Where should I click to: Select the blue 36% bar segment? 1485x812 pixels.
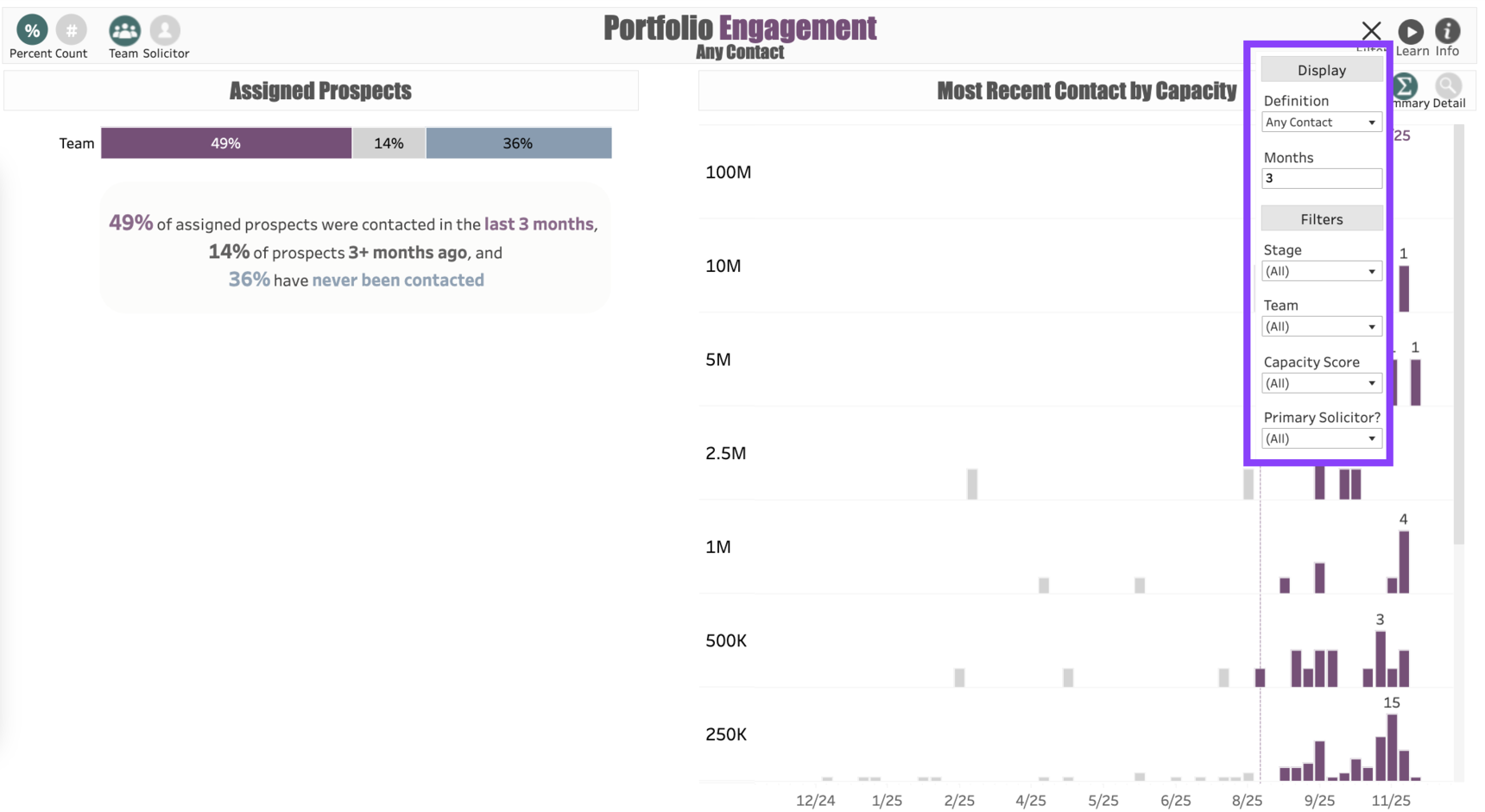point(518,143)
